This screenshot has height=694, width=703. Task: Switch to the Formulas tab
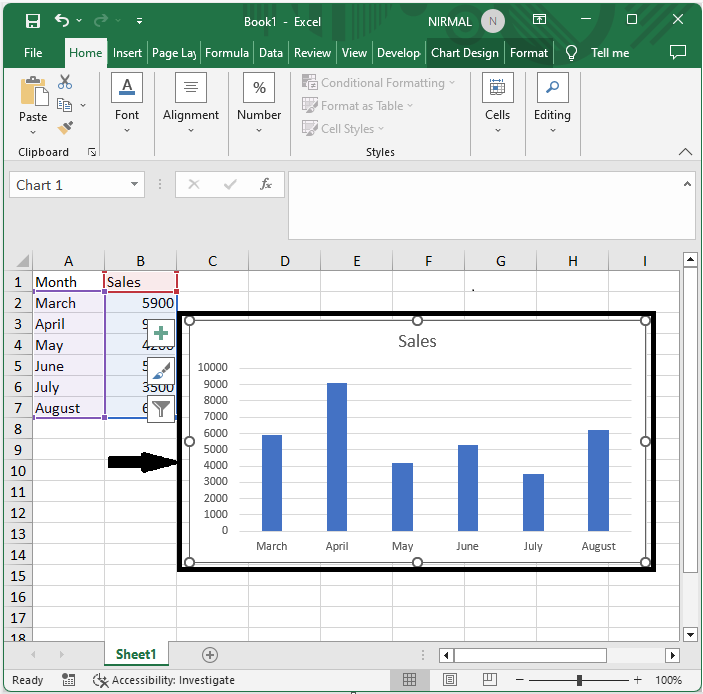click(226, 53)
